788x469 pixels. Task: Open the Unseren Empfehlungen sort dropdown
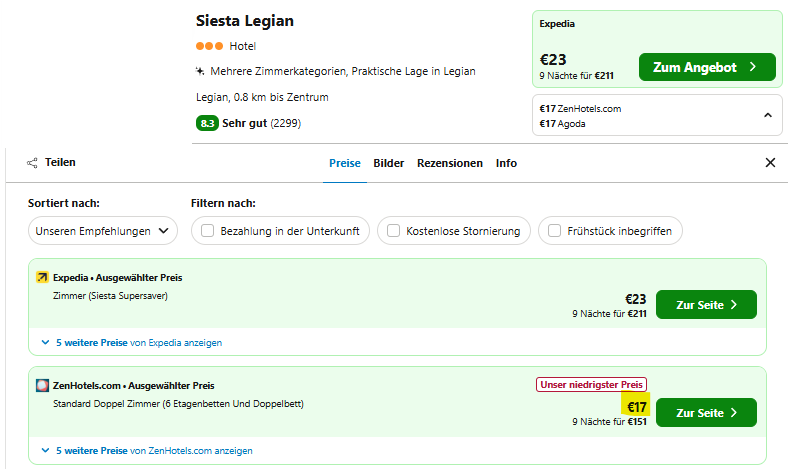pos(103,231)
